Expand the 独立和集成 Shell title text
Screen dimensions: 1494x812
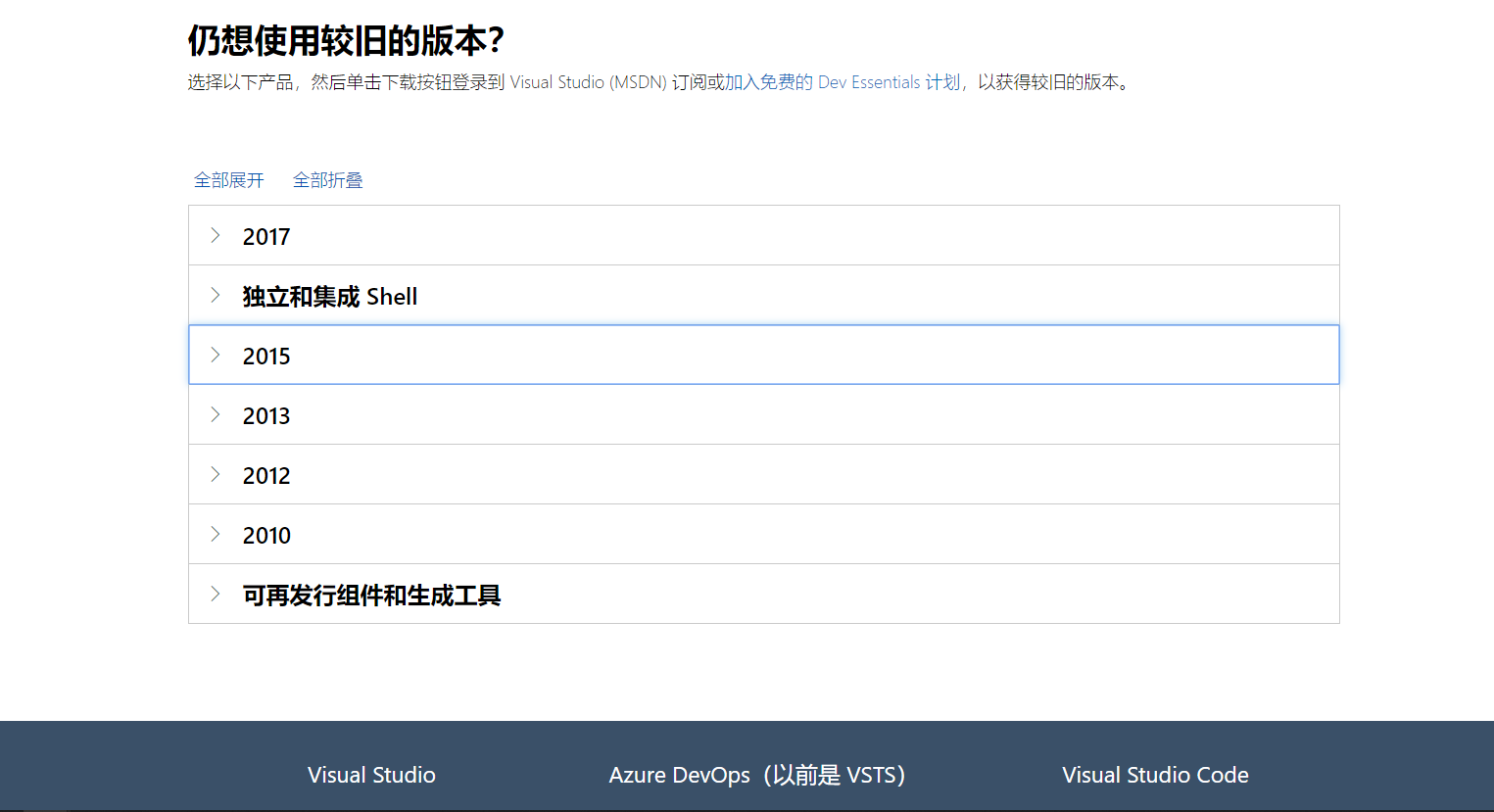coord(330,297)
